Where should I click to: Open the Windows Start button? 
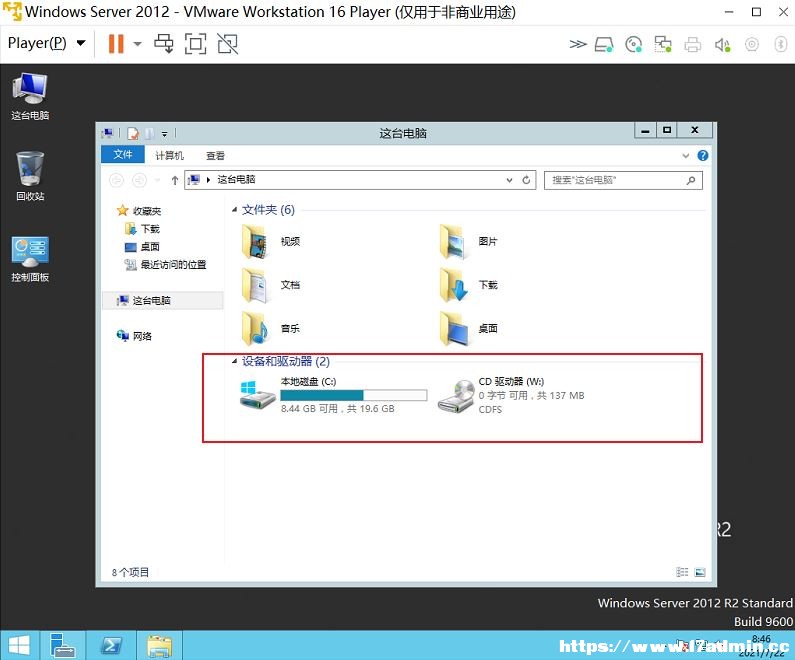(19, 645)
